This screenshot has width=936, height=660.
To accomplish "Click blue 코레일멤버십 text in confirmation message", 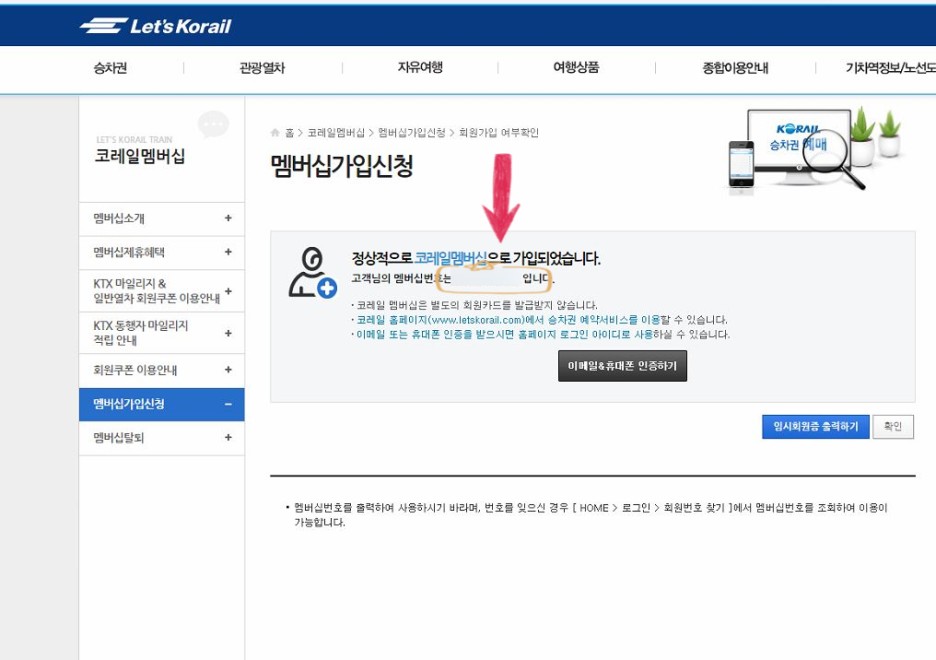I will pos(451,258).
